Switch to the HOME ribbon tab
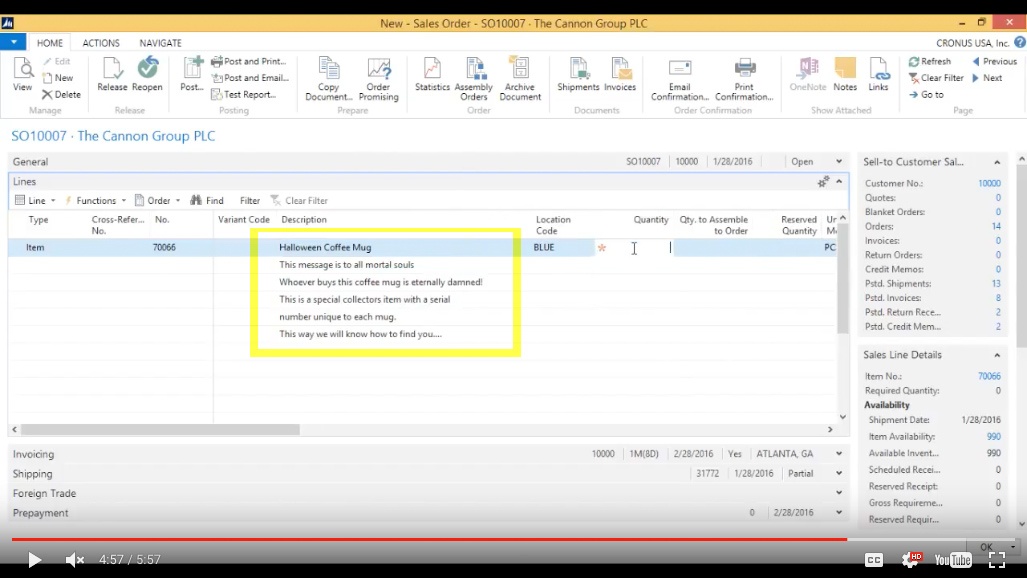Image resolution: width=1027 pixels, height=578 pixels. tap(50, 43)
